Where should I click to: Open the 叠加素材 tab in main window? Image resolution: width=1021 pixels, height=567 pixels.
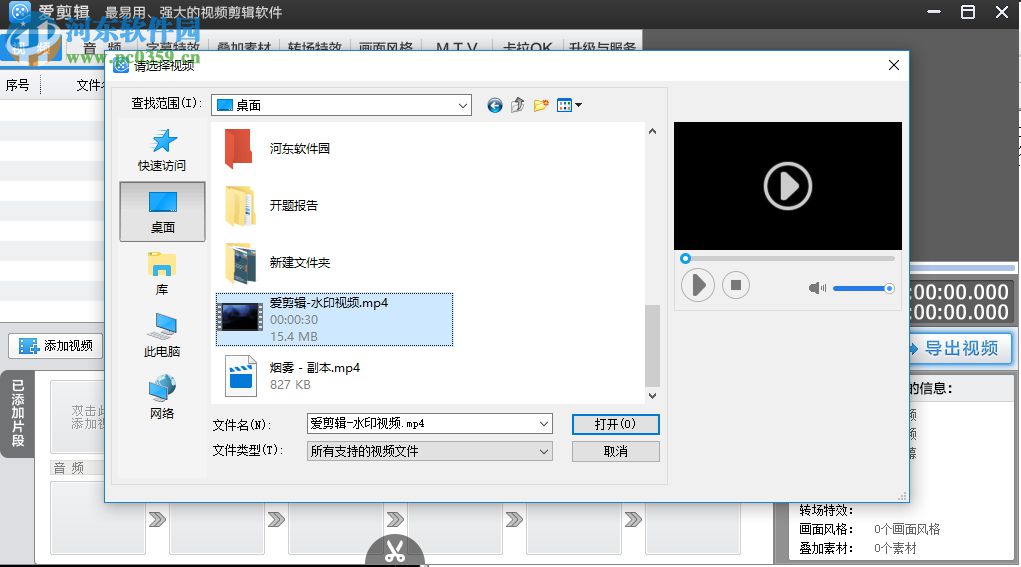[x=244, y=47]
